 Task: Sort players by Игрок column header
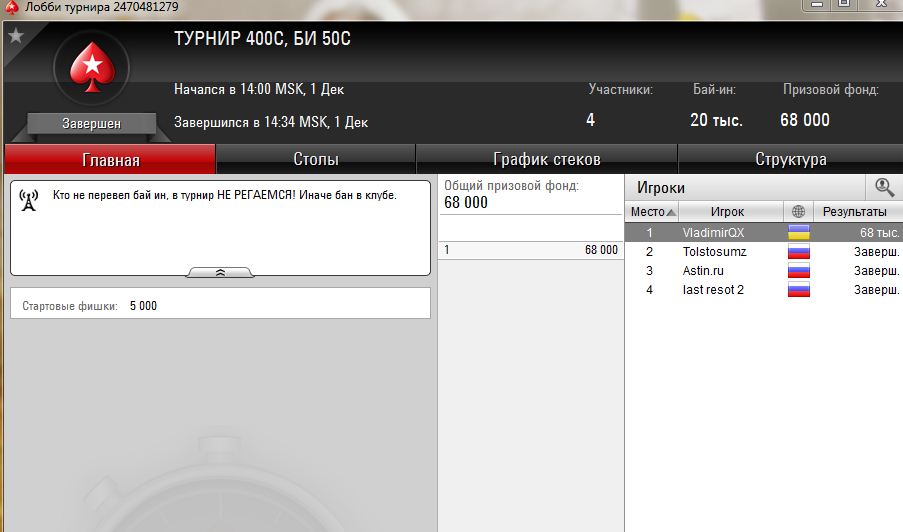pos(731,211)
